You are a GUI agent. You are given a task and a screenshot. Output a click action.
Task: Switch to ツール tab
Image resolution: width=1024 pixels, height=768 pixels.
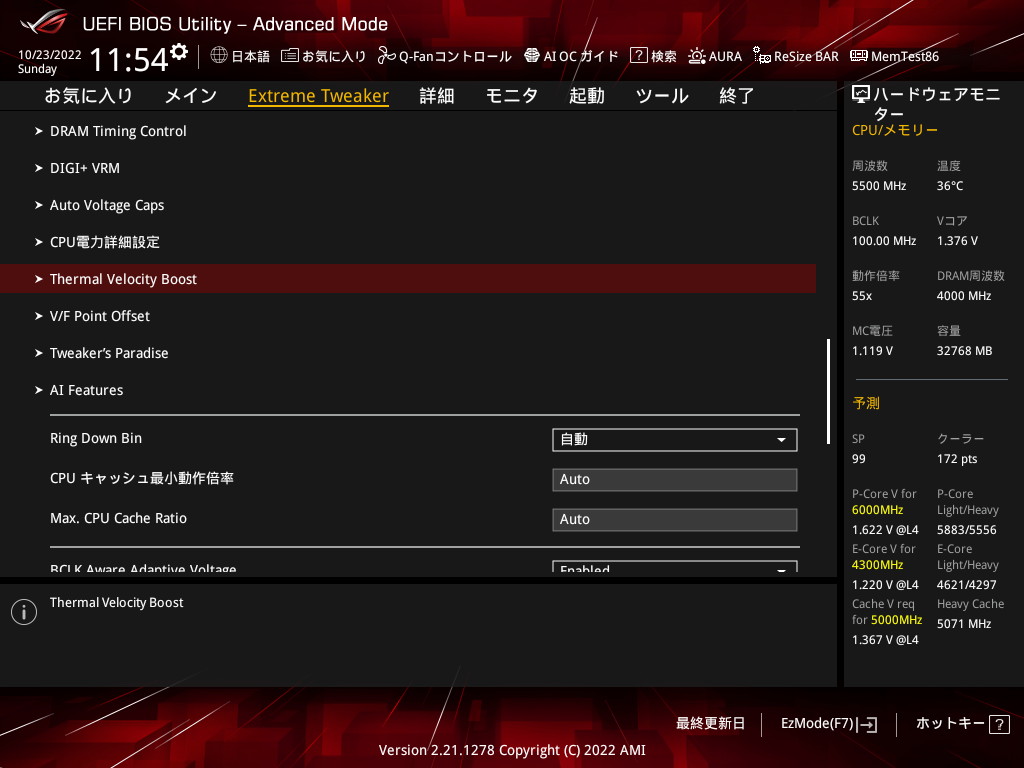click(x=662, y=96)
